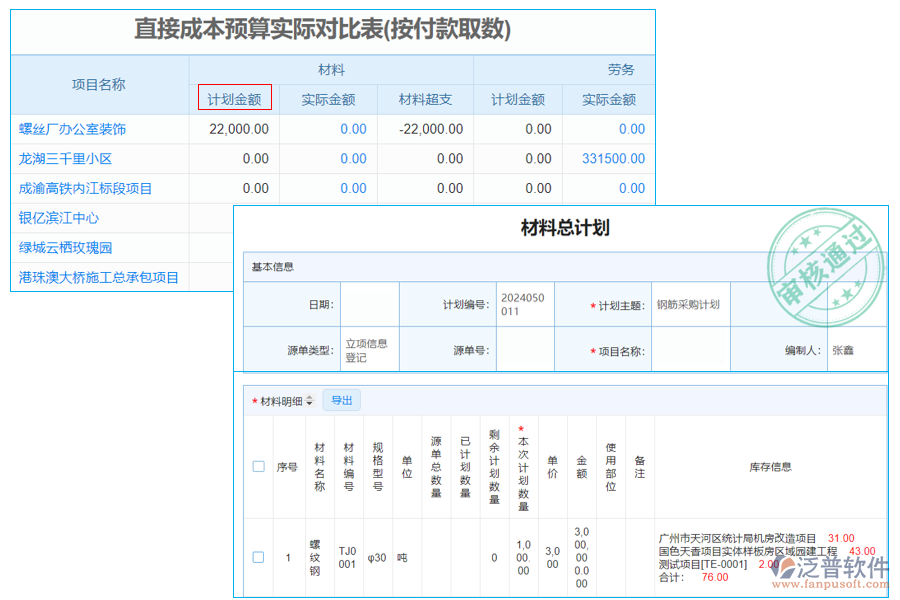The width and height of the screenshot is (900, 600).
Task: Select the checkbox for 螺纹钢 material row
Action: (x=257, y=557)
